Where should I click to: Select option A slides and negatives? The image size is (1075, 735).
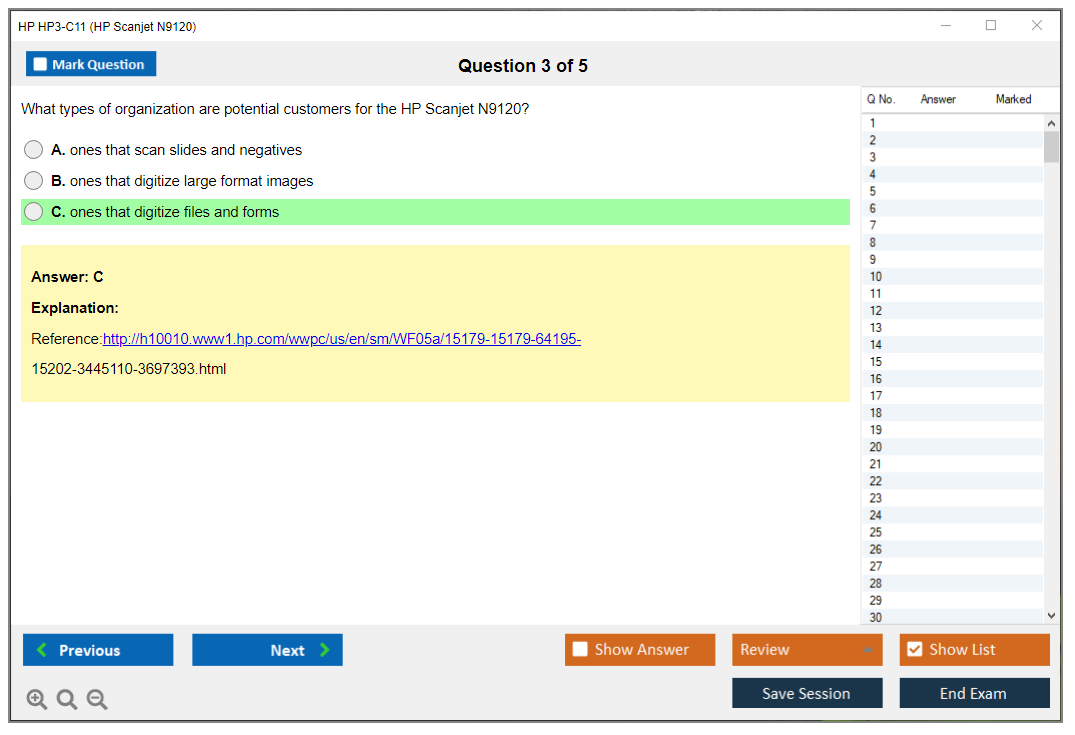coord(34,150)
